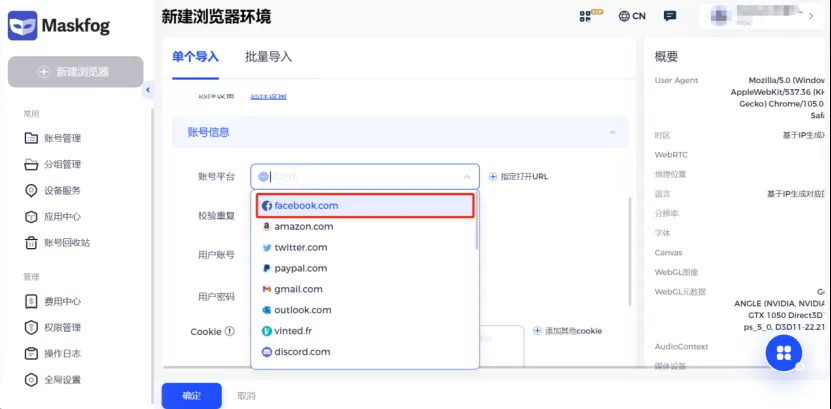The image size is (831, 409).
Task: Collapse the 账号信息 section
Action: click(x=611, y=132)
